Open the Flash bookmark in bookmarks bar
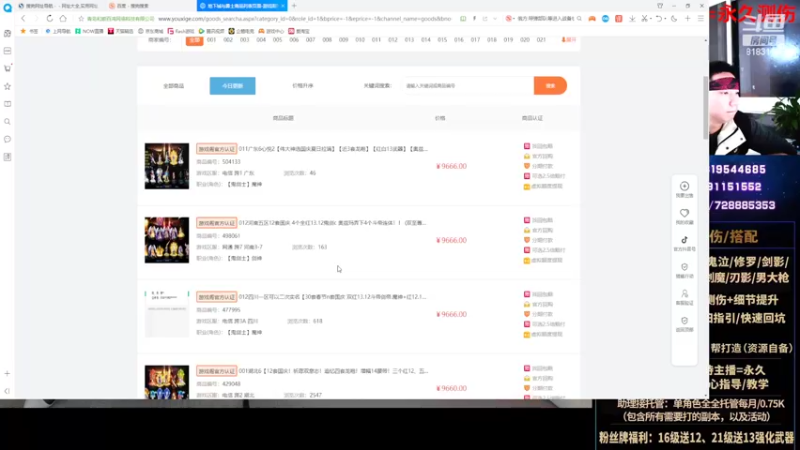 [x=181, y=31]
